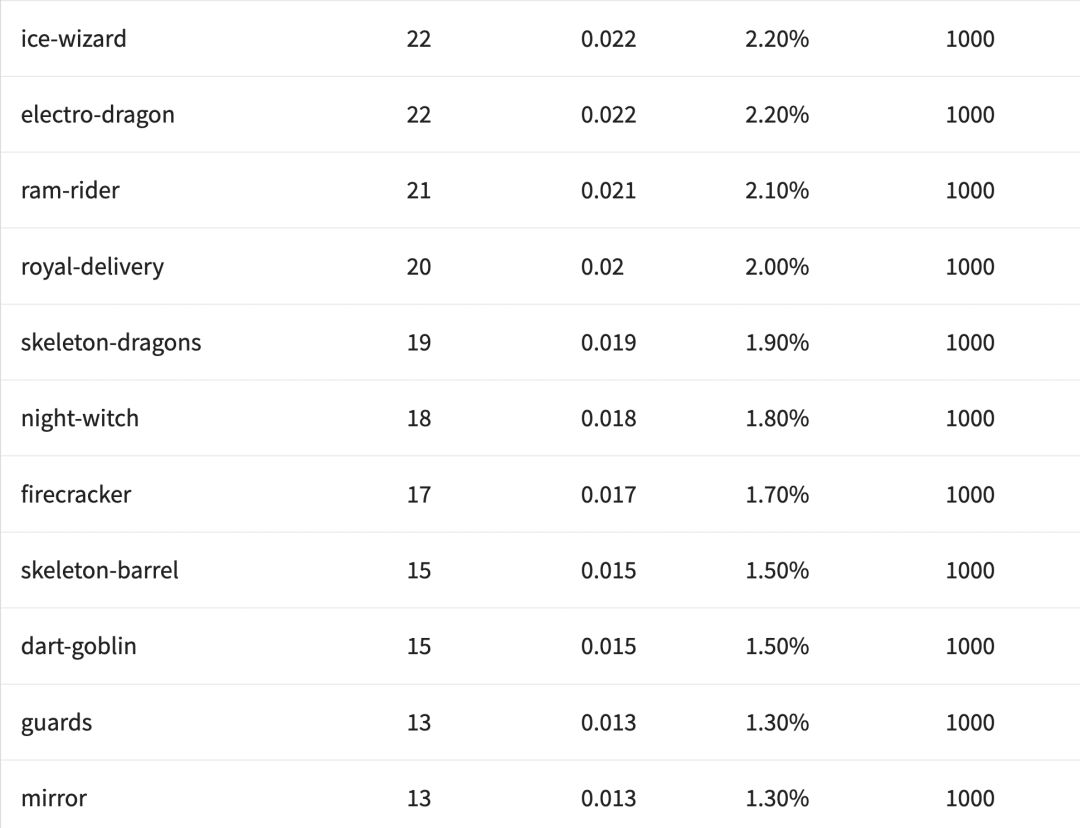Image resolution: width=1080 pixels, height=828 pixels.
Task: Select skeleton-barrel in the table
Action: pos(100,571)
